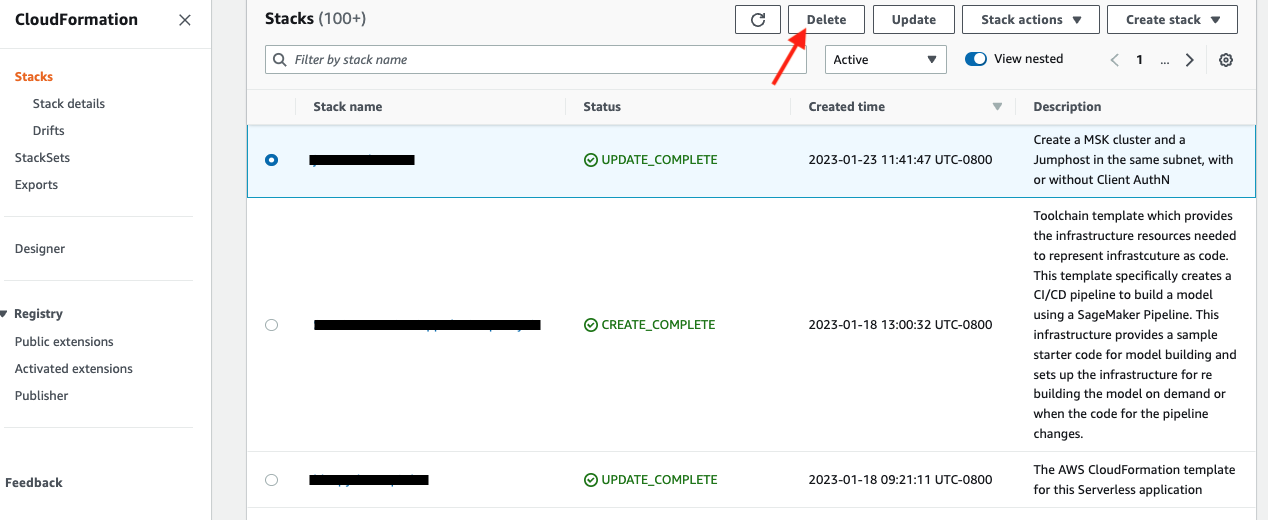This screenshot has width=1268, height=520.
Task: Click the refresh stacks icon button
Action: pos(757,20)
